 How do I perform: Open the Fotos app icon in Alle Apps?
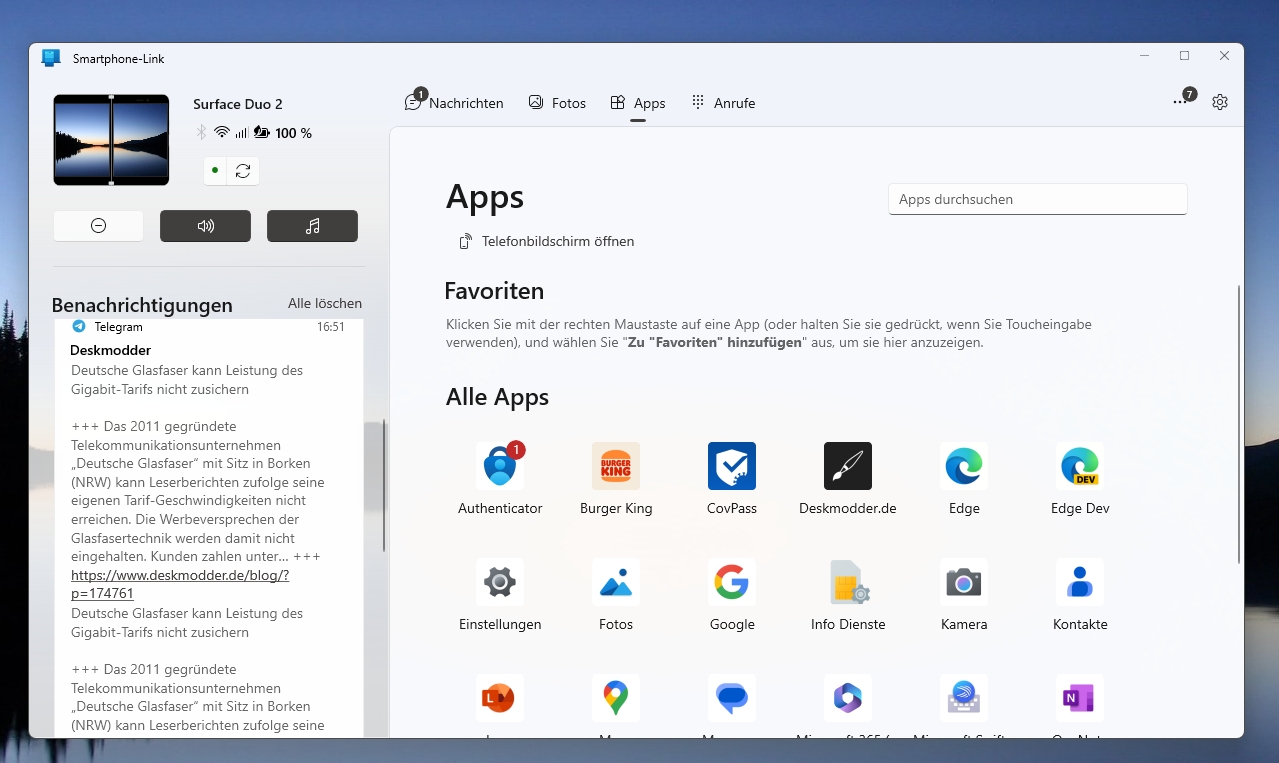[616, 582]
